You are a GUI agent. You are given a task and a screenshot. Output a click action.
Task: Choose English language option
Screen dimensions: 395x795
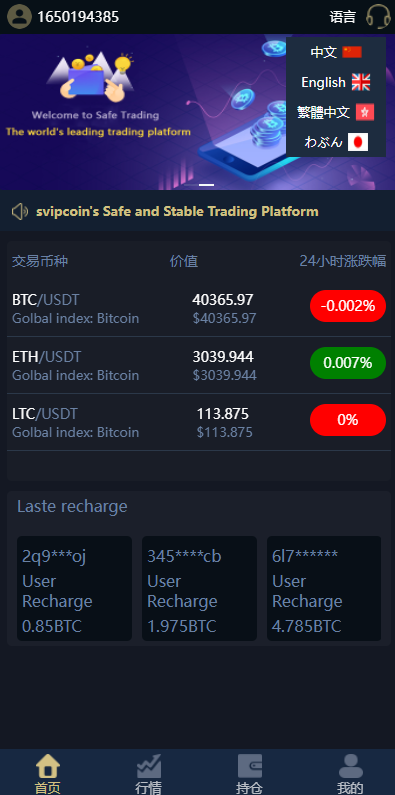coord(336,82)
